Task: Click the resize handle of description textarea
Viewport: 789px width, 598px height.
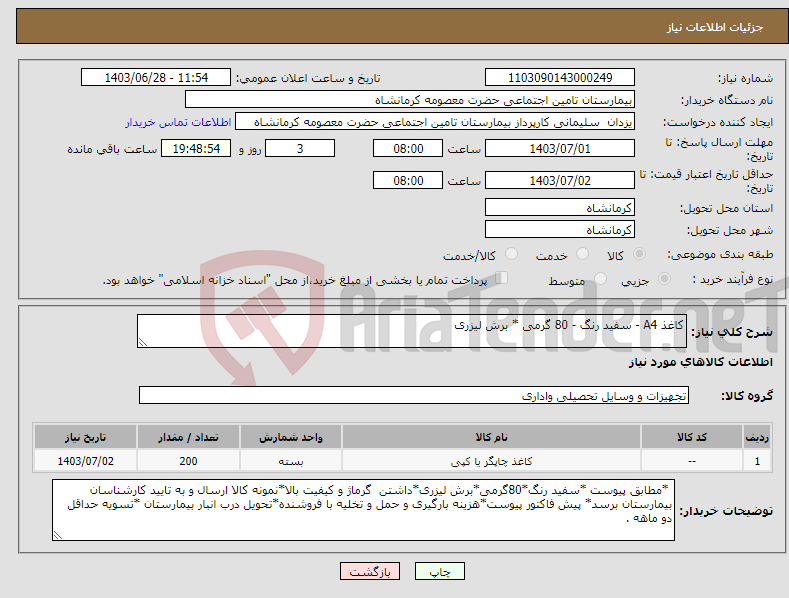Action: point(143,342)
